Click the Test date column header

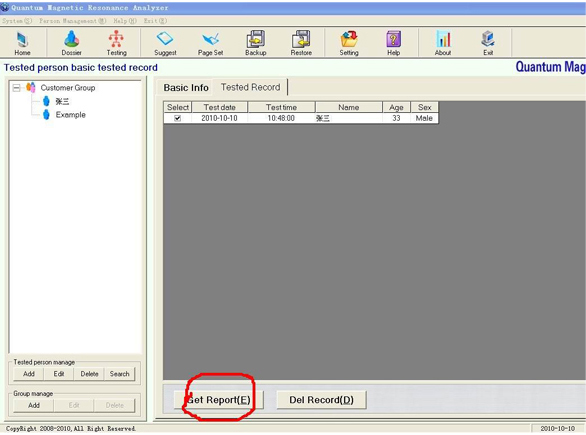[219, 107]
